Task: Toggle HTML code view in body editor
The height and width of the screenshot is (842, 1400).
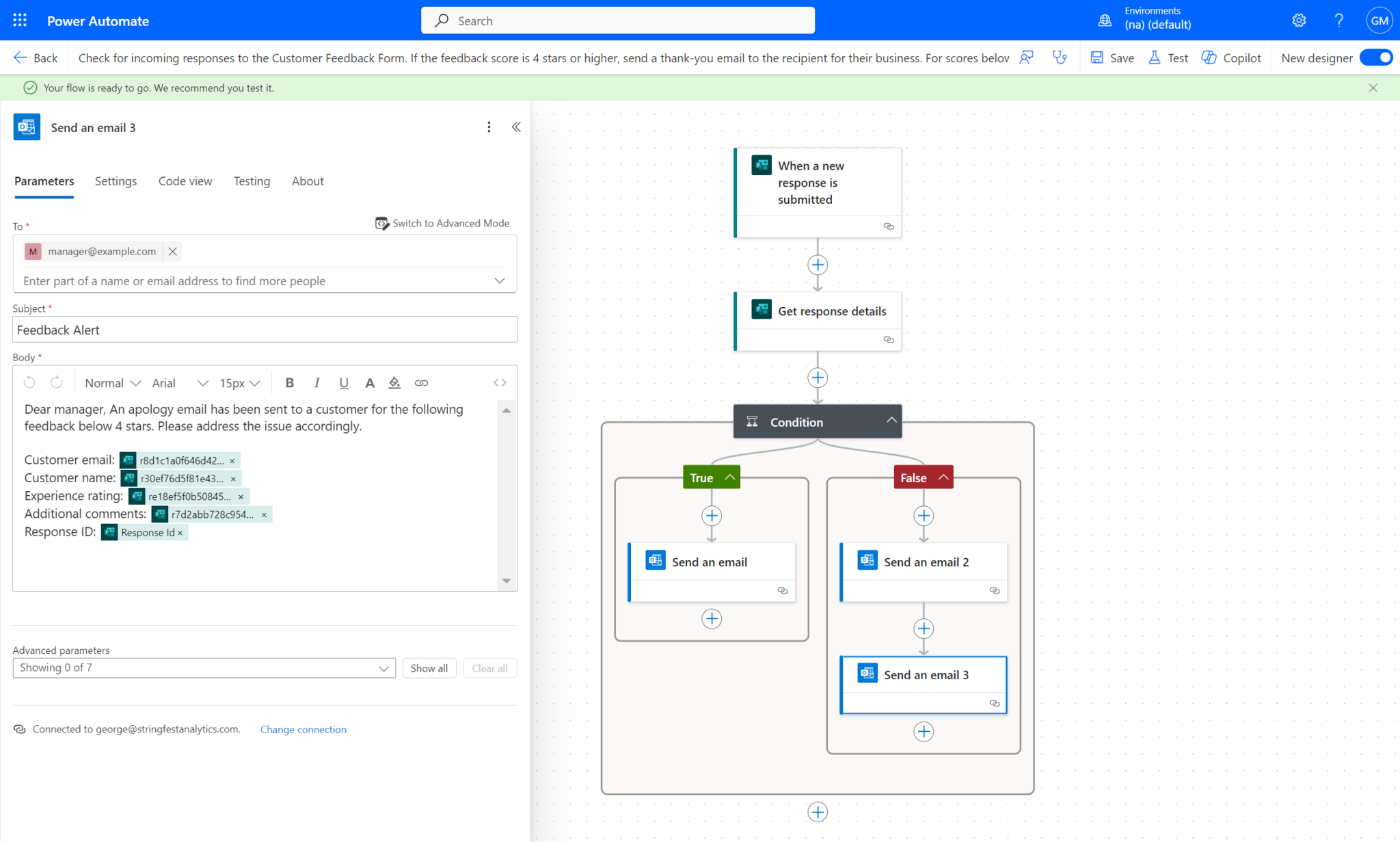Action: [x=500, y=383]
